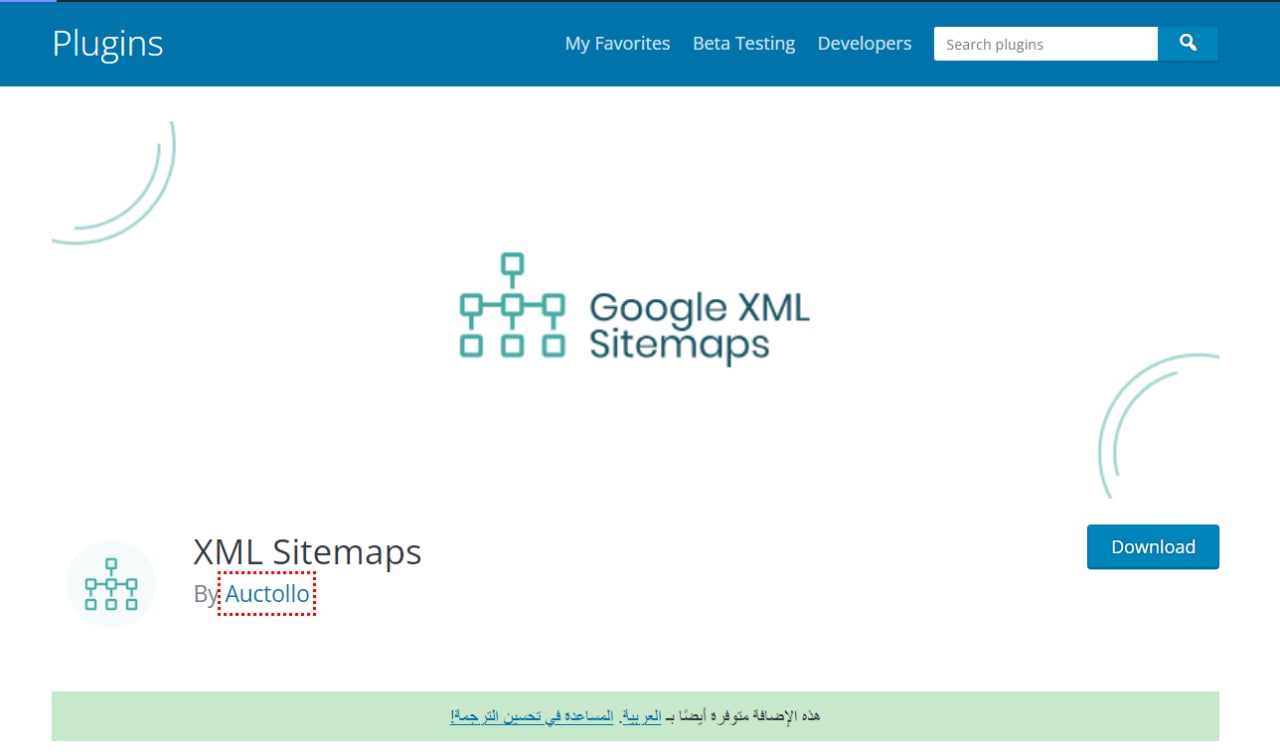This screenshot has height=752, width=1280.
Task: Click the XML Sitemaps title text
Action: pyautogui.click(x=307, y=552)
